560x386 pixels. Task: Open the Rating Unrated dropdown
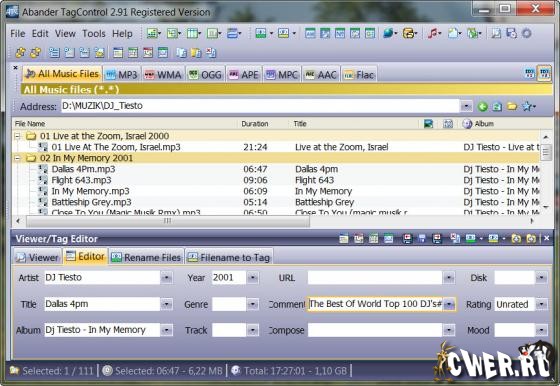coord(541,304)
